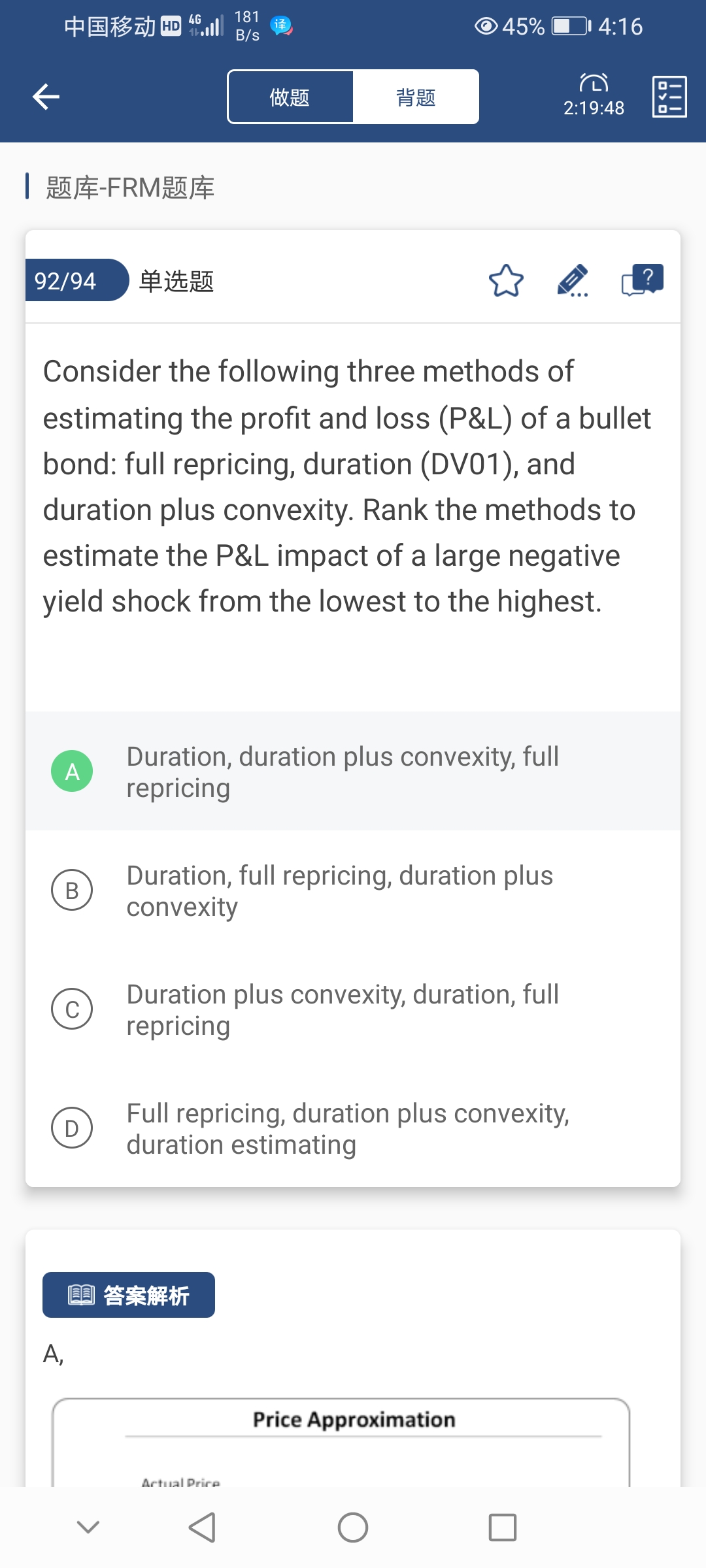706x1568 pixels.
Task: Open the answer sheet checklist icon
Action: click(669, 97)
